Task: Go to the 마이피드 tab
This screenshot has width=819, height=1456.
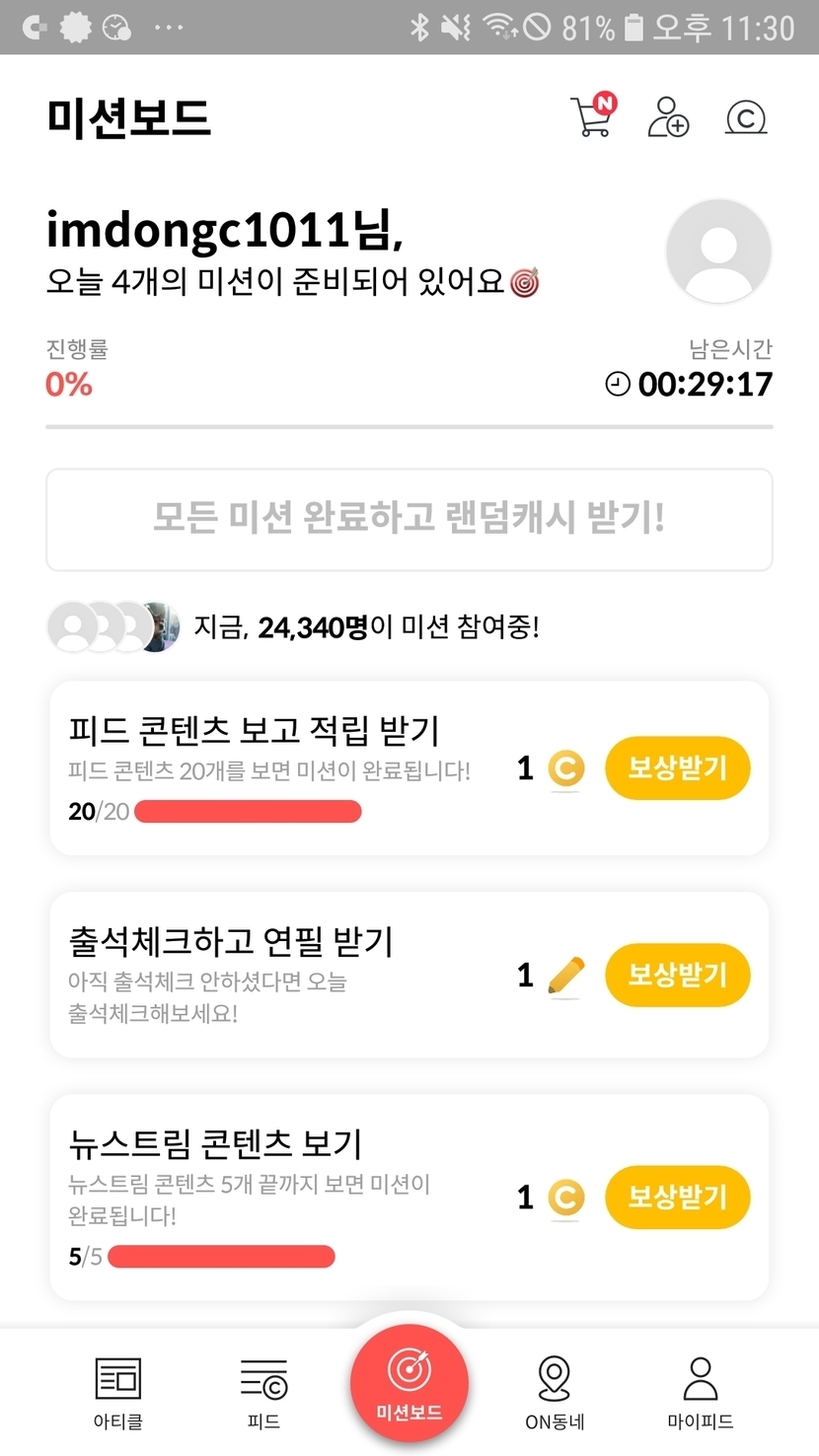Action: [701, 1392]
